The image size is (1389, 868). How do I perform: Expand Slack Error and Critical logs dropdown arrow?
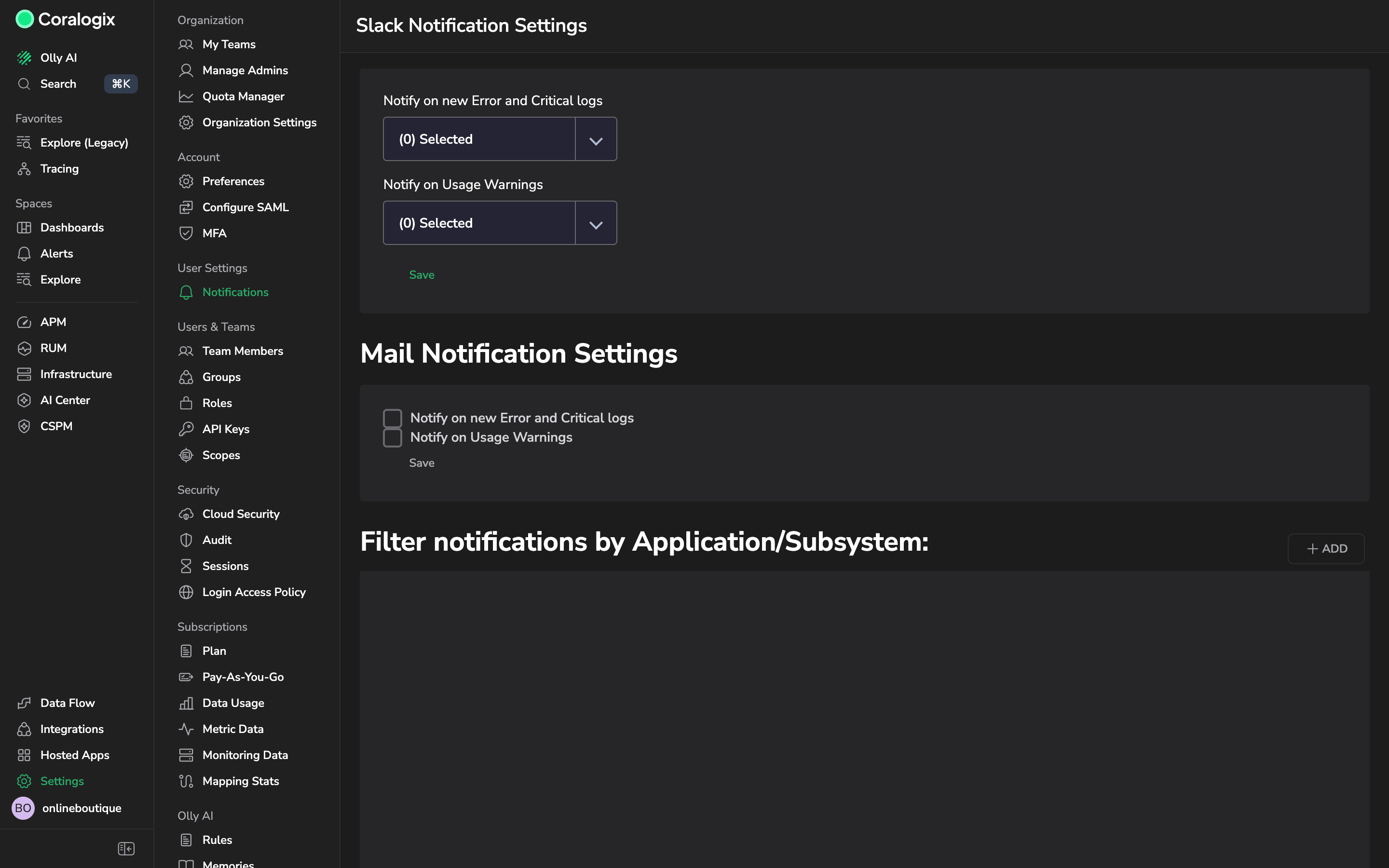(x=596, y=139)
